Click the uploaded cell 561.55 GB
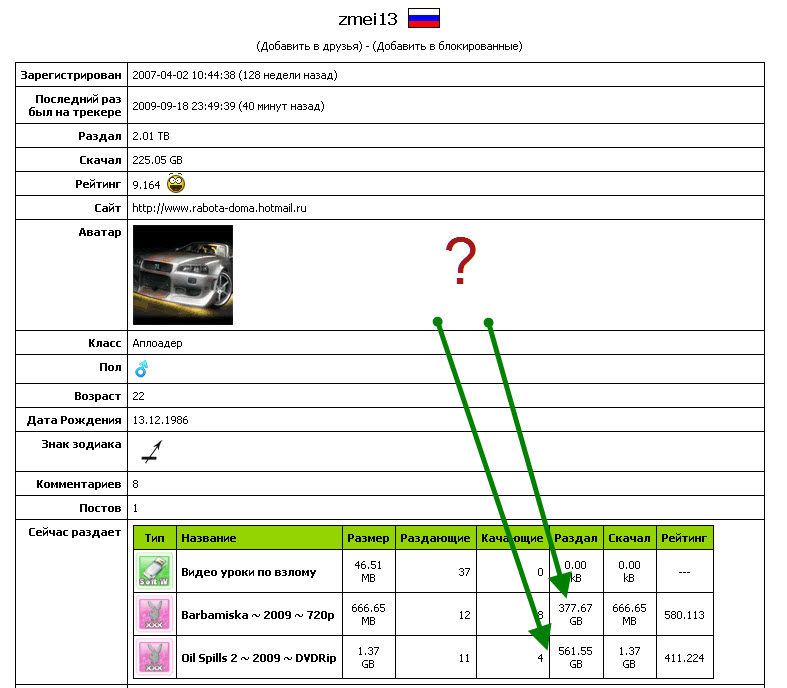The width and height of the screenshot is (787, 688). tap(576, 657)
